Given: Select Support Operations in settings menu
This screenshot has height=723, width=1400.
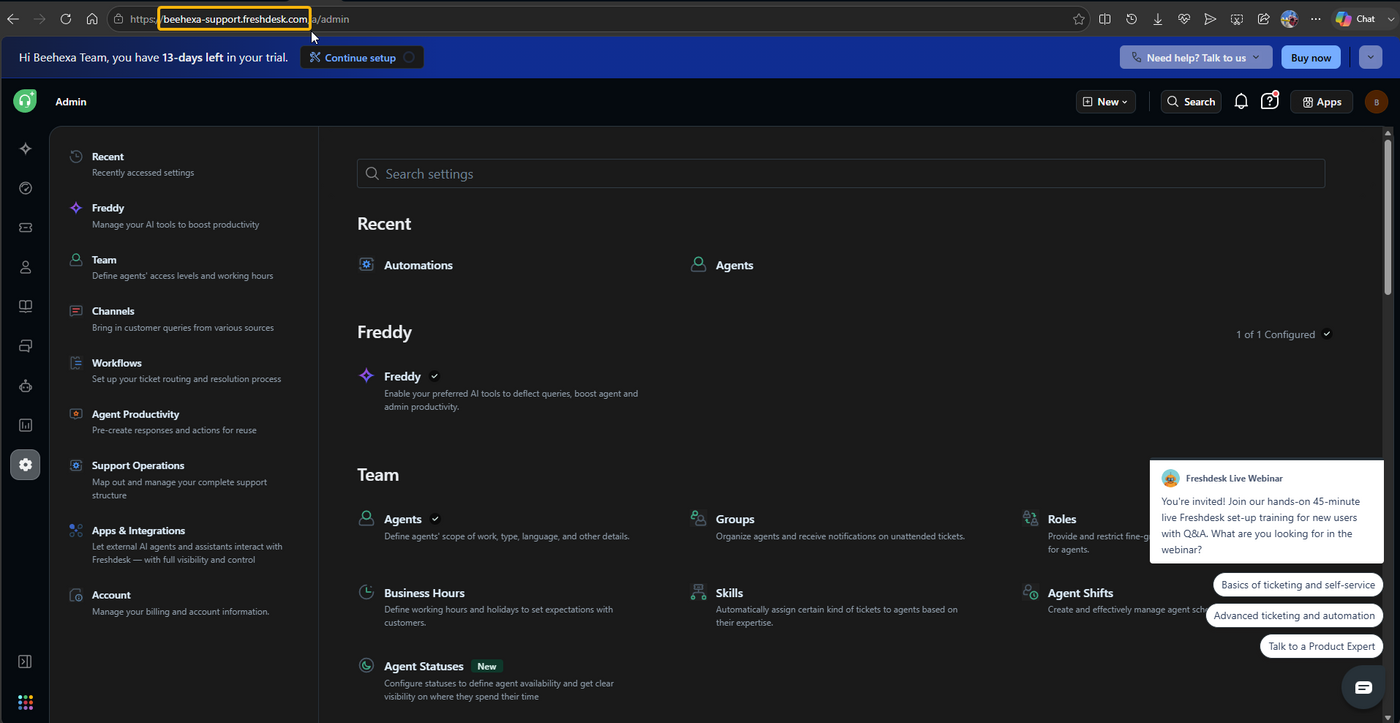Looking at the screenshot, I should pyautogui.click(x=138, y=465).
